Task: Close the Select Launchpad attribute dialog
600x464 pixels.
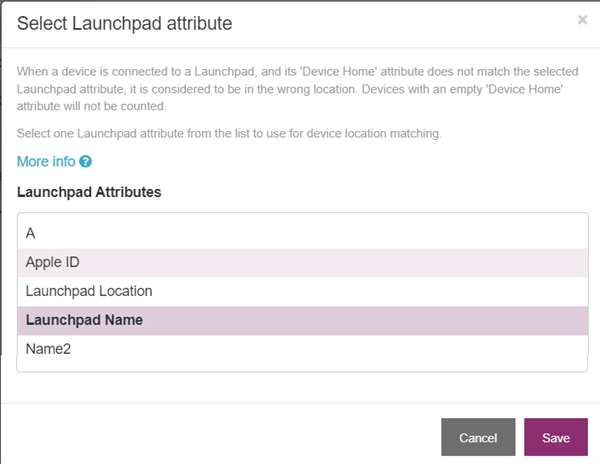Action: (582, 20)
